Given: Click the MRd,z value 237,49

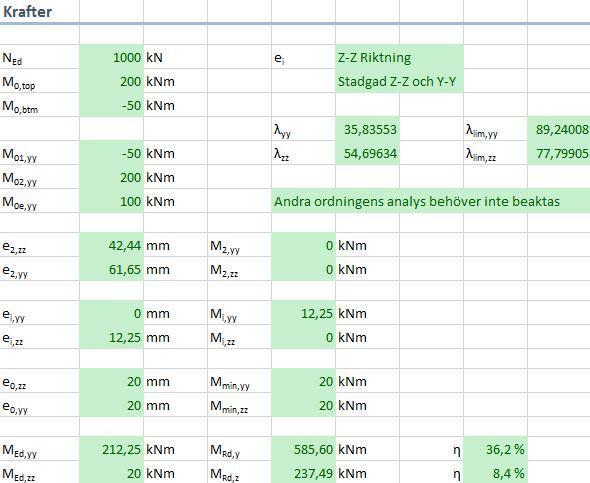Looking at the screenshot, I should pos(303,472).
